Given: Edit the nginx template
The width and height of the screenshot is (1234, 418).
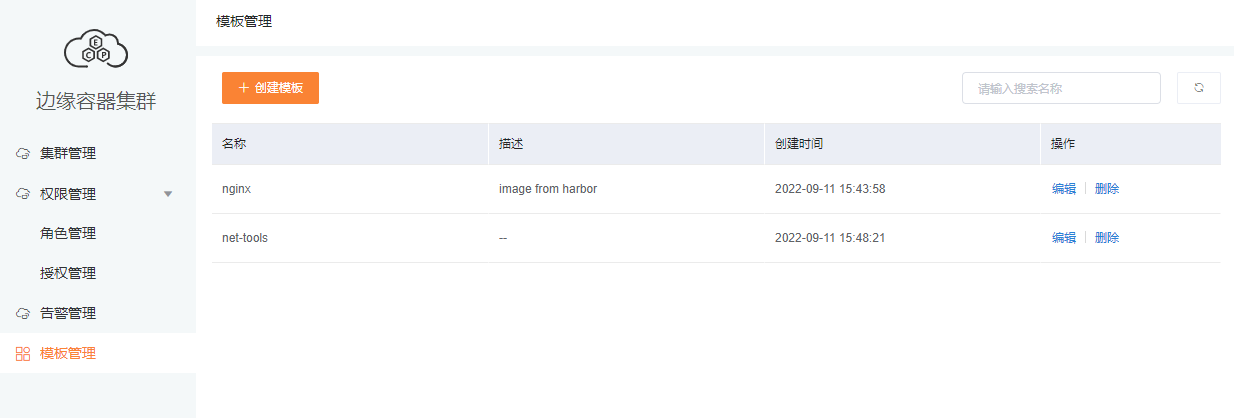Looking at the screenshot, I should [x=1064, y=189].
